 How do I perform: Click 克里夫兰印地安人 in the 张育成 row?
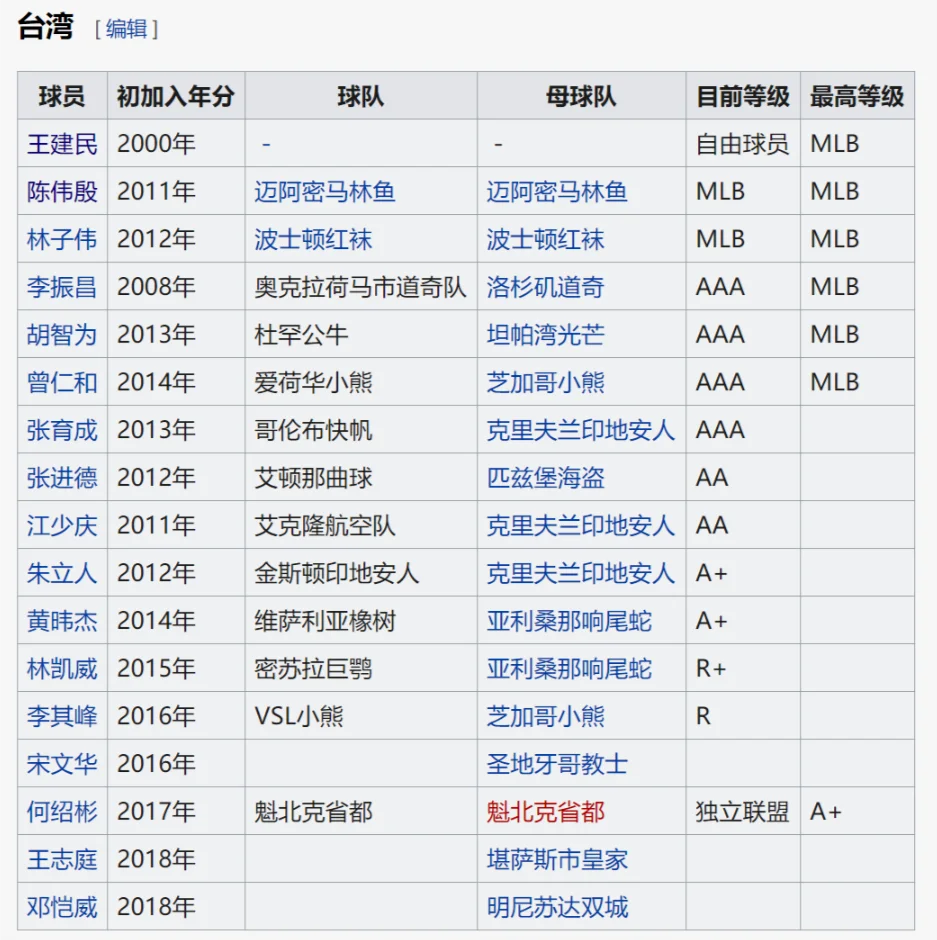coord(581,430)
